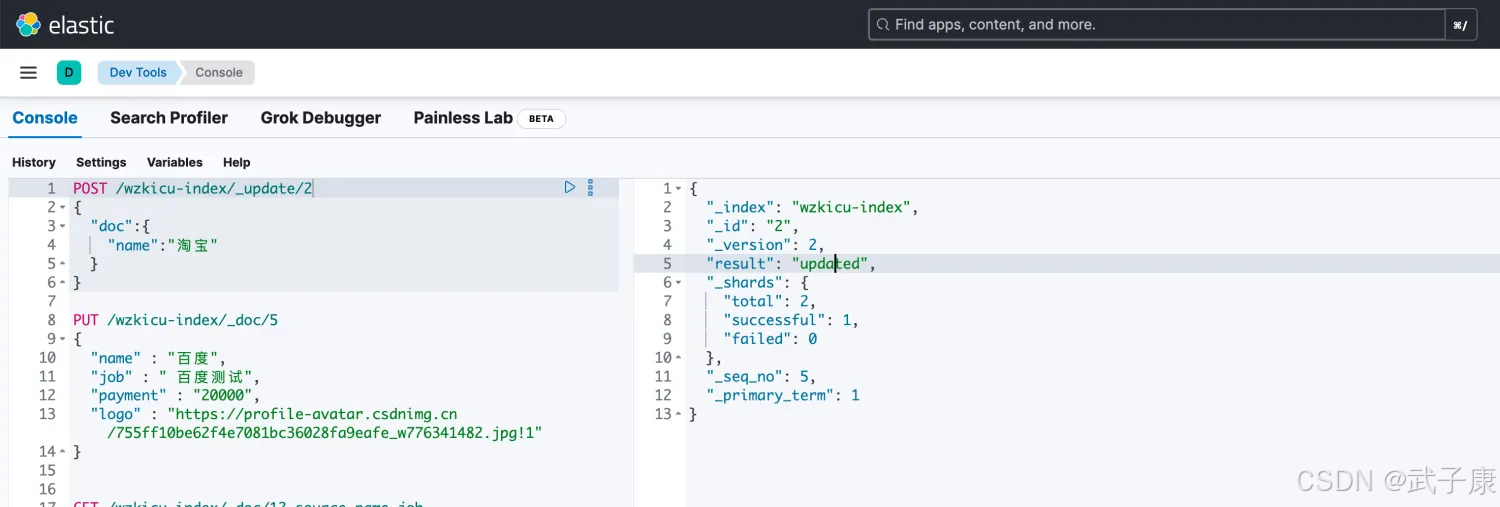
Task: Open the hamburger navigation menu
Action: coord(29,72)
